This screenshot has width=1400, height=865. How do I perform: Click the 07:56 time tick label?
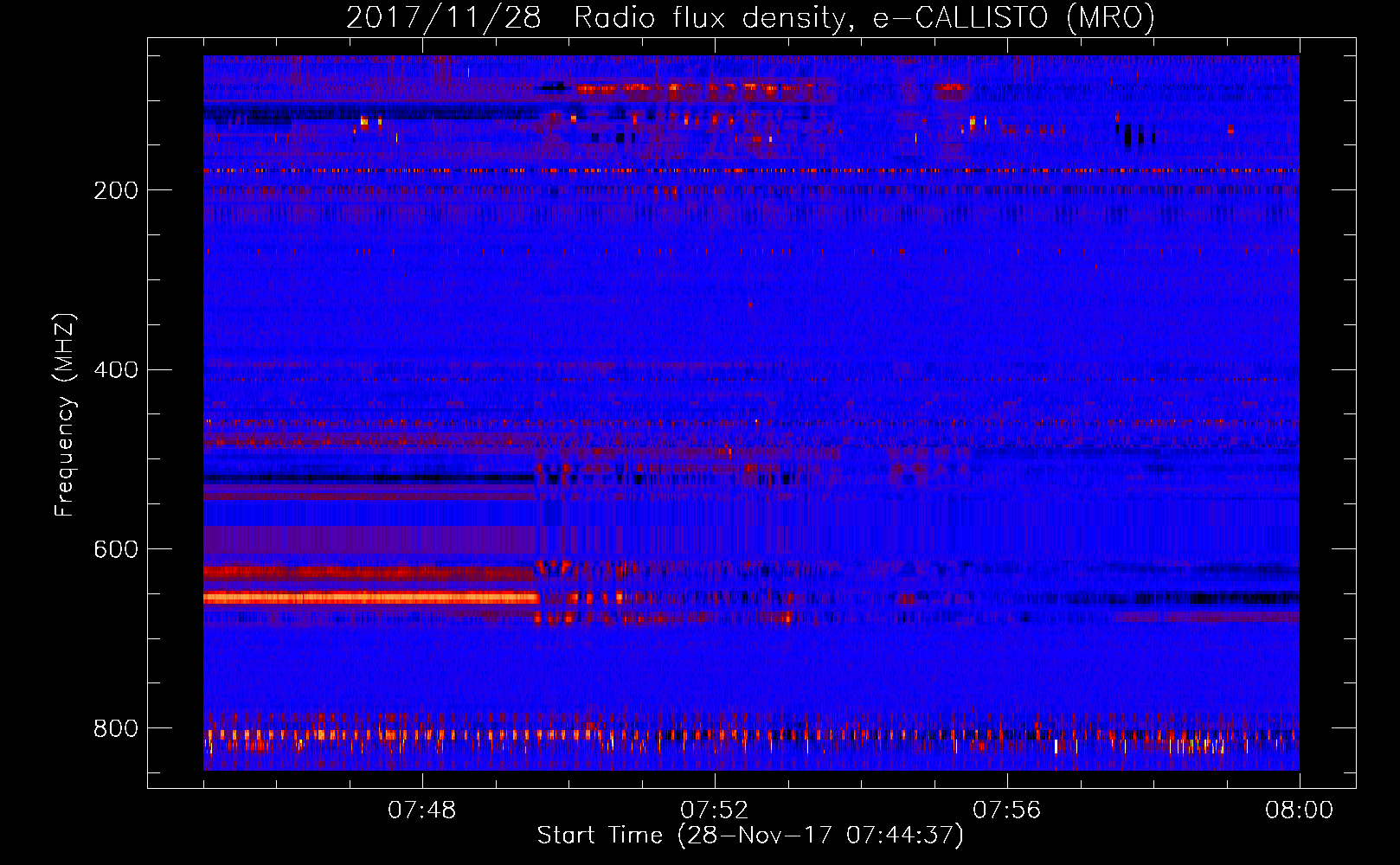tap(1007, 811)
